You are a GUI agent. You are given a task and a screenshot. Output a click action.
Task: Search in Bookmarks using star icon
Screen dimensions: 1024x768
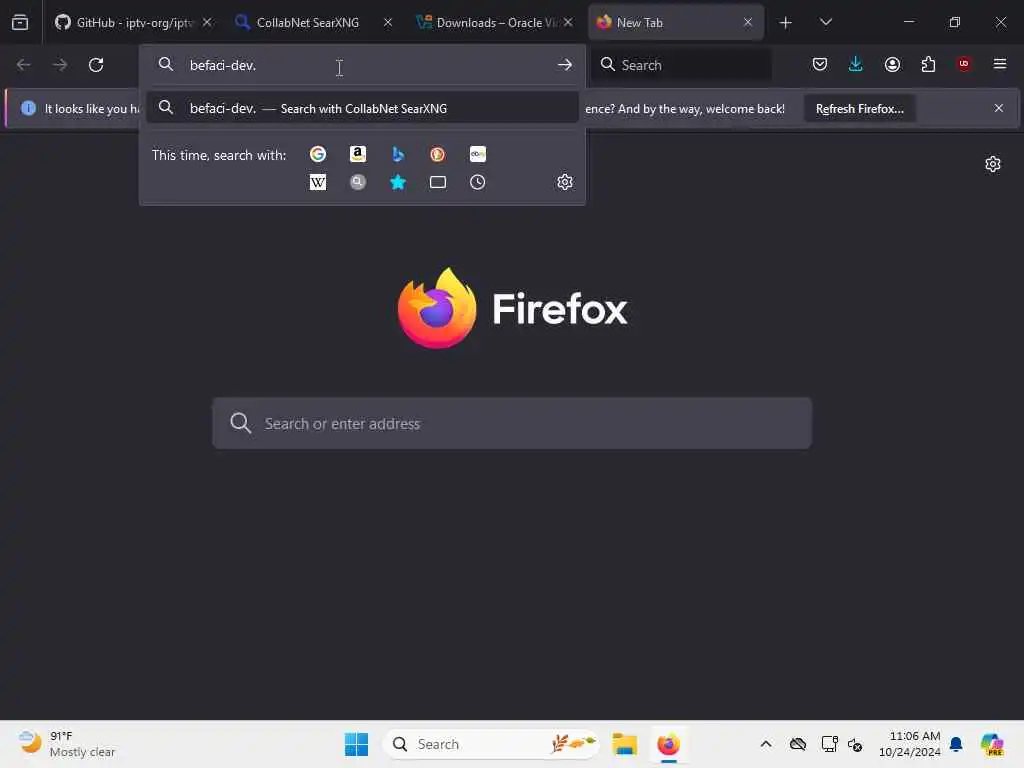[x=398, y=182]
